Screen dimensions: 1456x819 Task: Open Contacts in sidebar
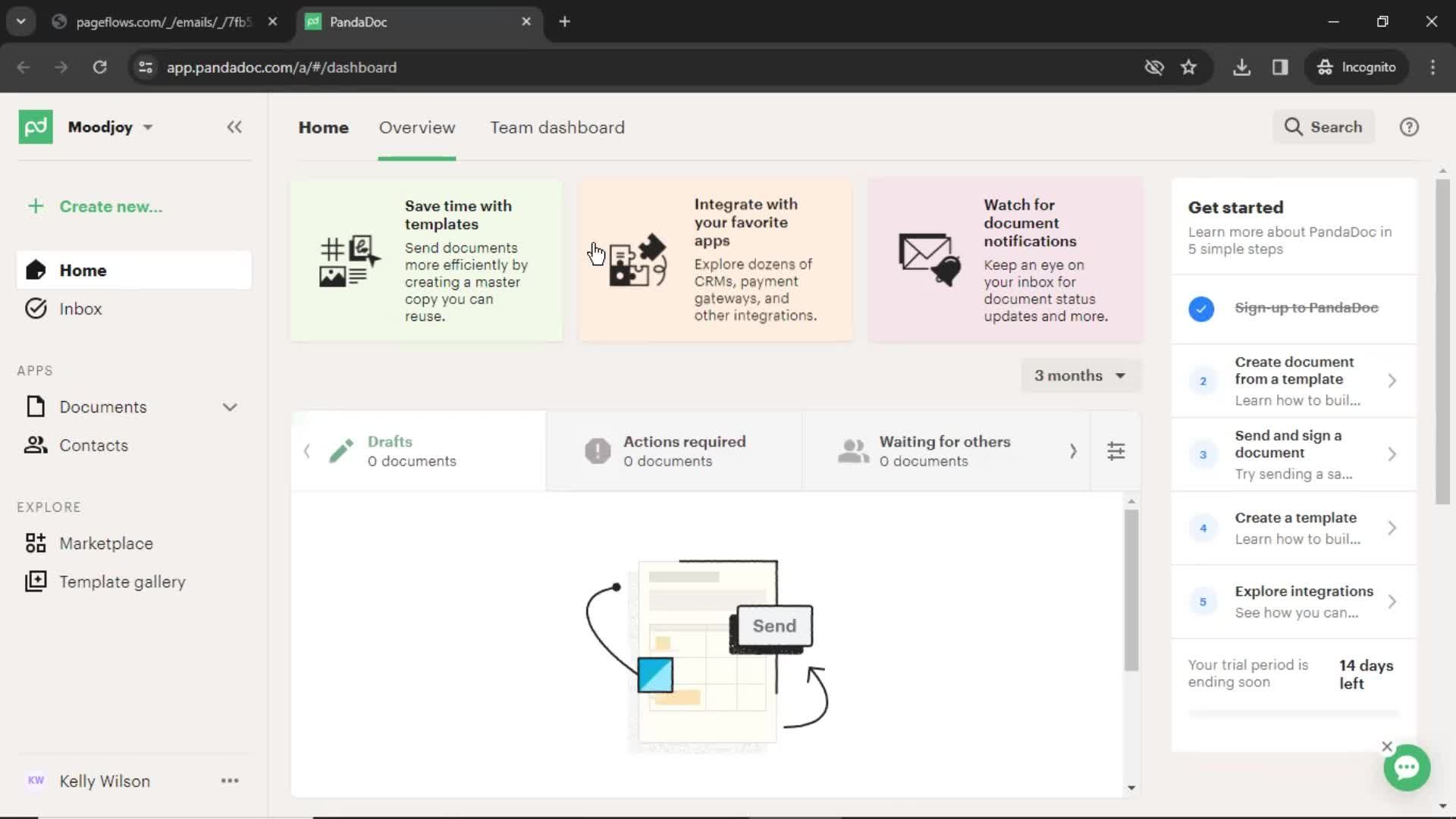tap(133, 445)
